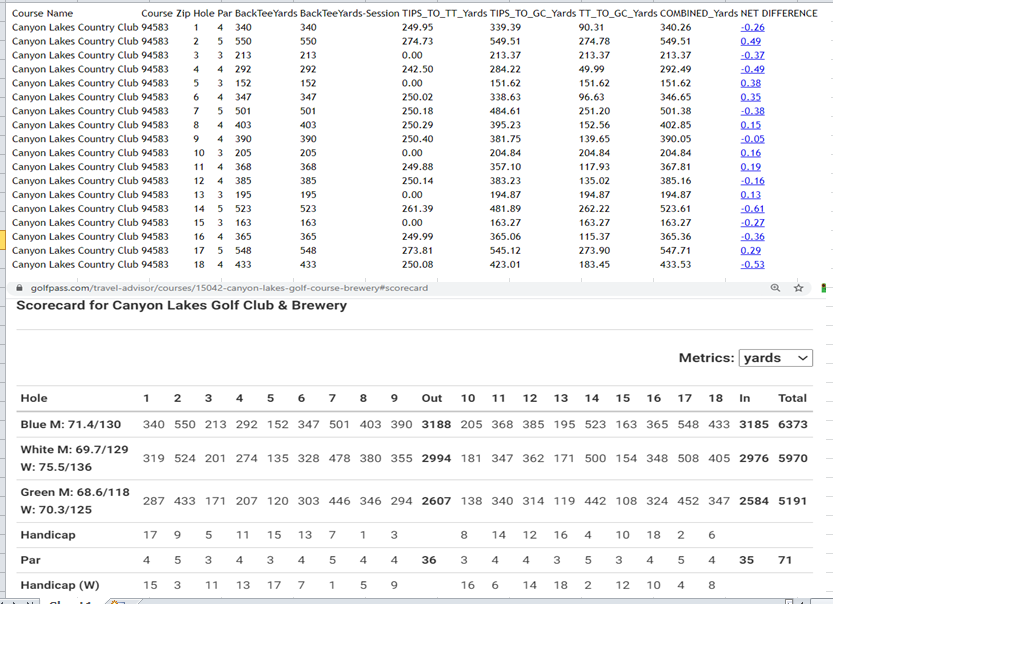This screenshot has width=1016, height=664.
Task: Click the Blue tee Out total 3188
Action: [x=436, y=424]
